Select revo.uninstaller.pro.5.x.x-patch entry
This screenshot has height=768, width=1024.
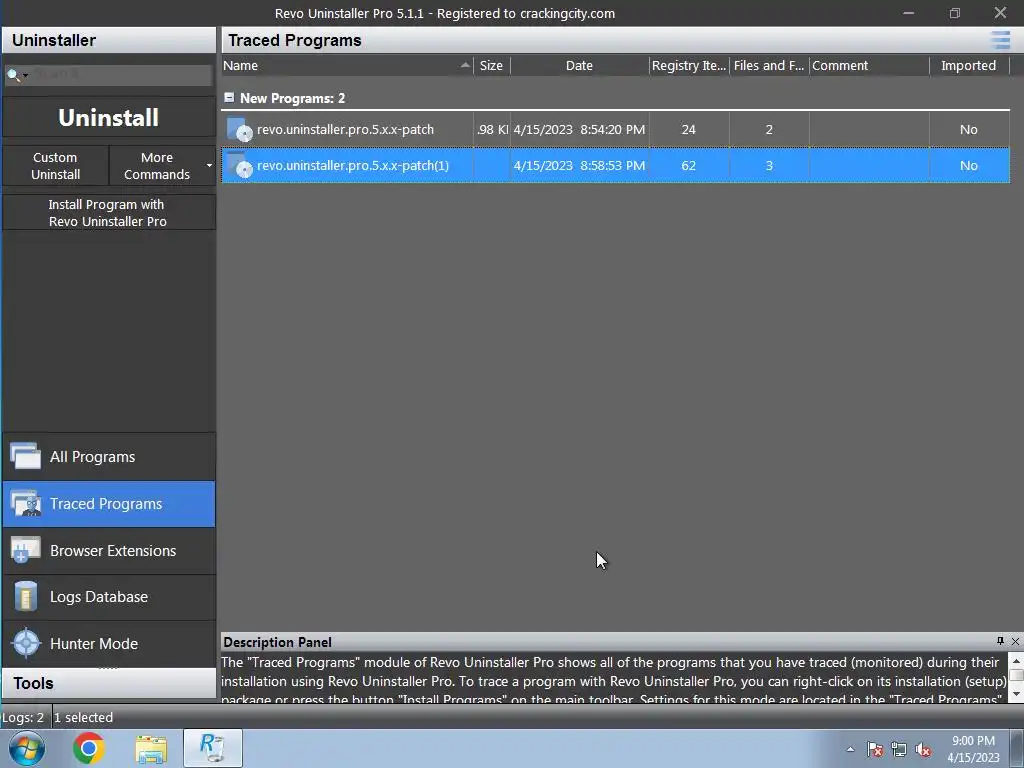coord(615,129)
